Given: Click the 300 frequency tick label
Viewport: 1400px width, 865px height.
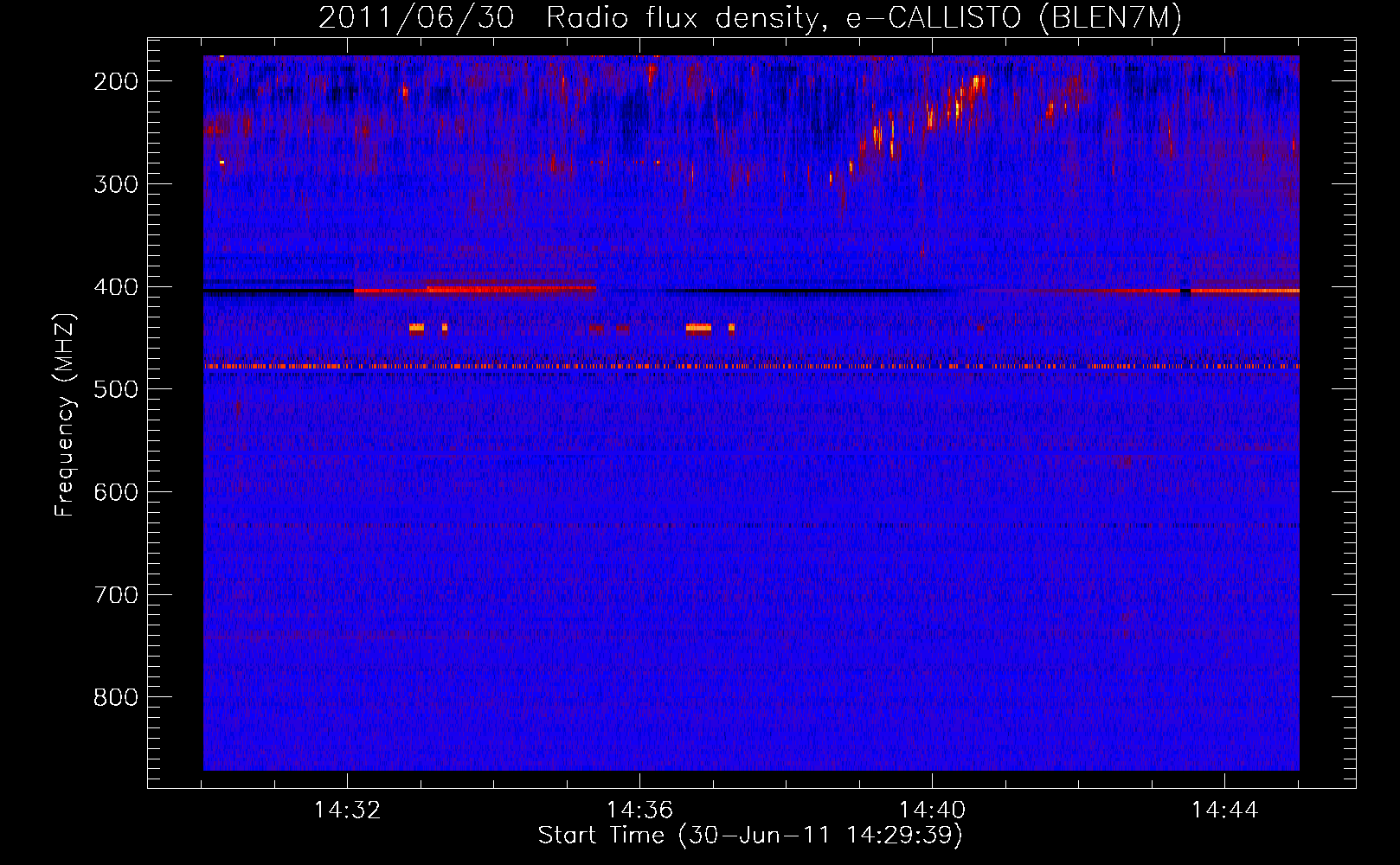Looking at the screenshot, I should [x=116, y=184].
